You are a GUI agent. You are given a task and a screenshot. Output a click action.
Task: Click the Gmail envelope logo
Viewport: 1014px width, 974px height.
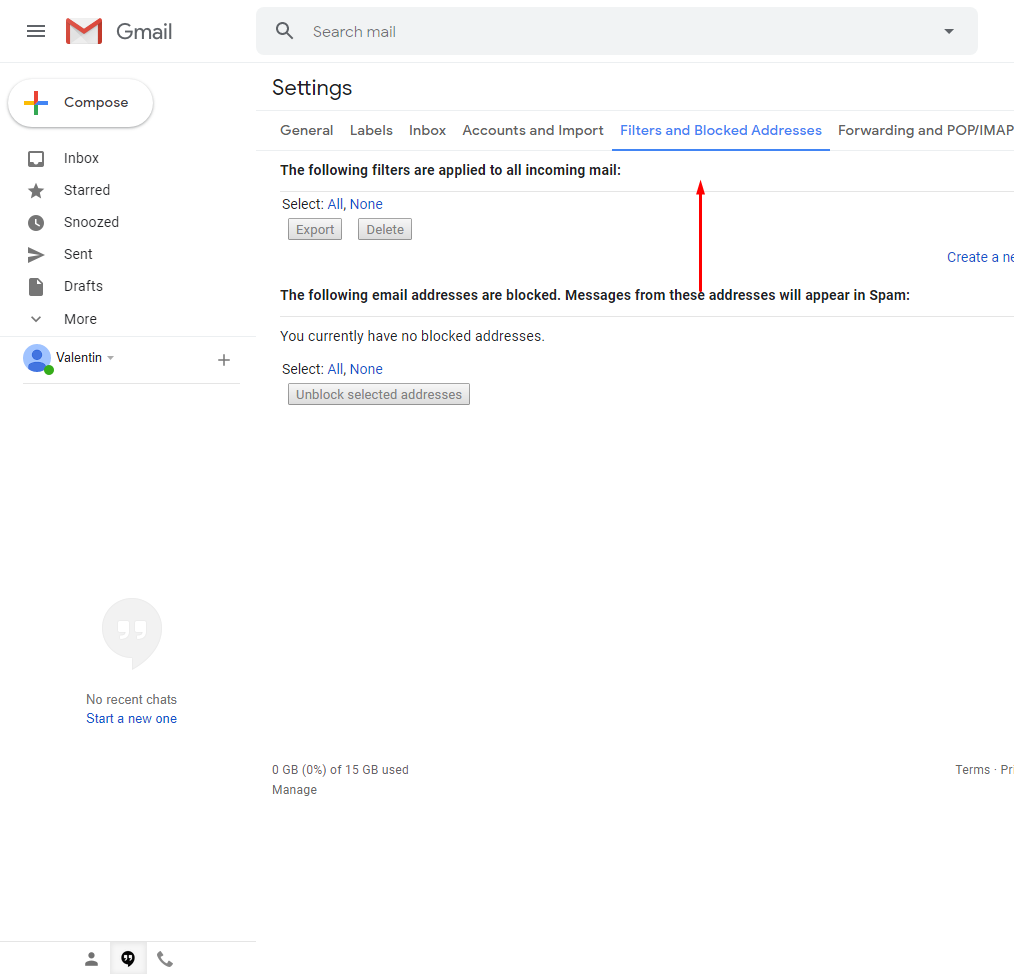(x=84, y=31)
